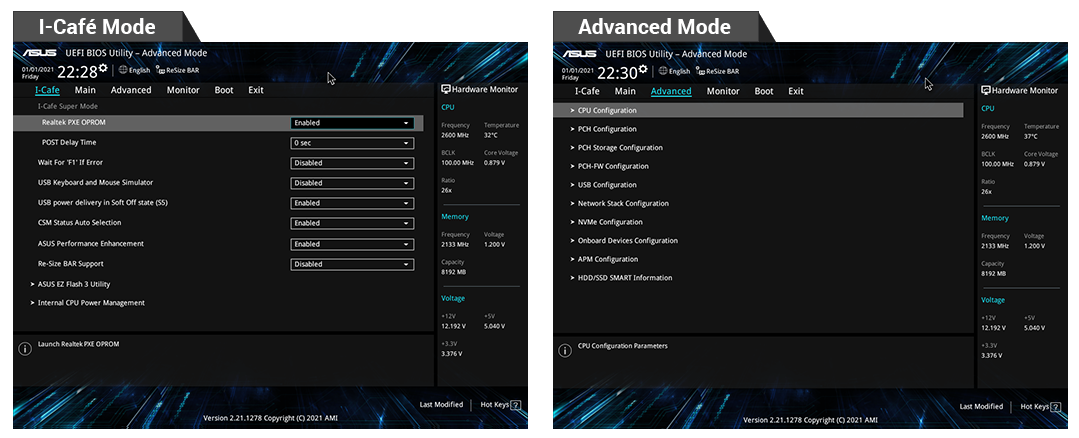Click the info icon beside CPU Configuration Parameters
Screen dimensions: 1079x438
(565, 349)
